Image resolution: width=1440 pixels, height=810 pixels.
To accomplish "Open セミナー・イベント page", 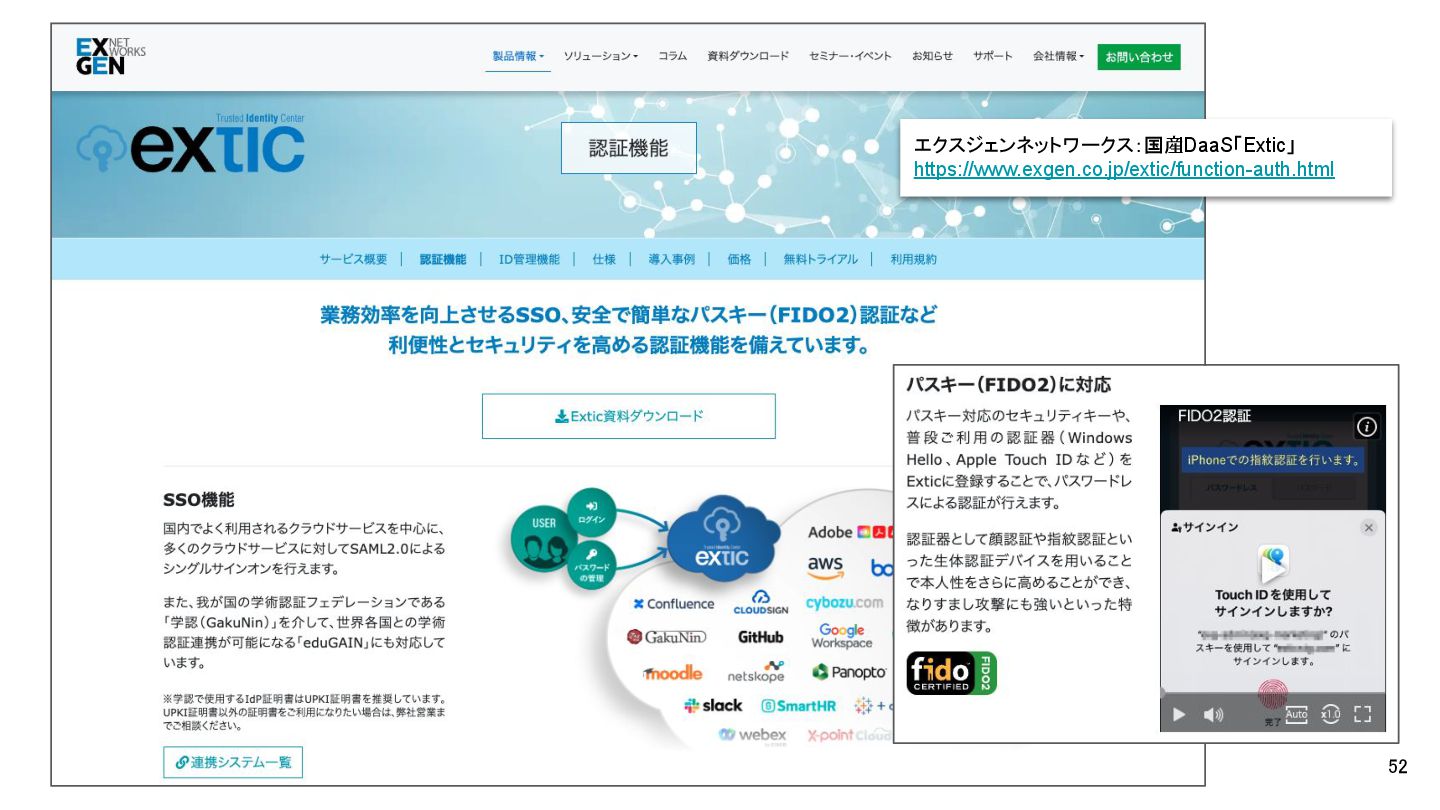I will tap(850, 56).
